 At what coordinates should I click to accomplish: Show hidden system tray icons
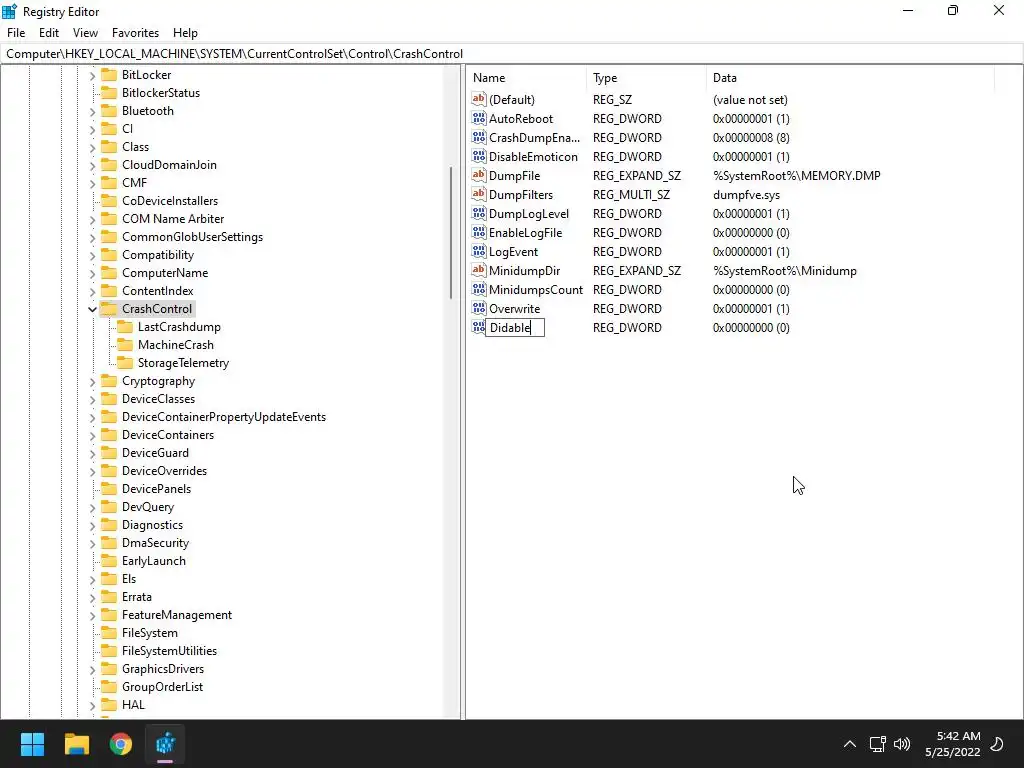point(850,744)
